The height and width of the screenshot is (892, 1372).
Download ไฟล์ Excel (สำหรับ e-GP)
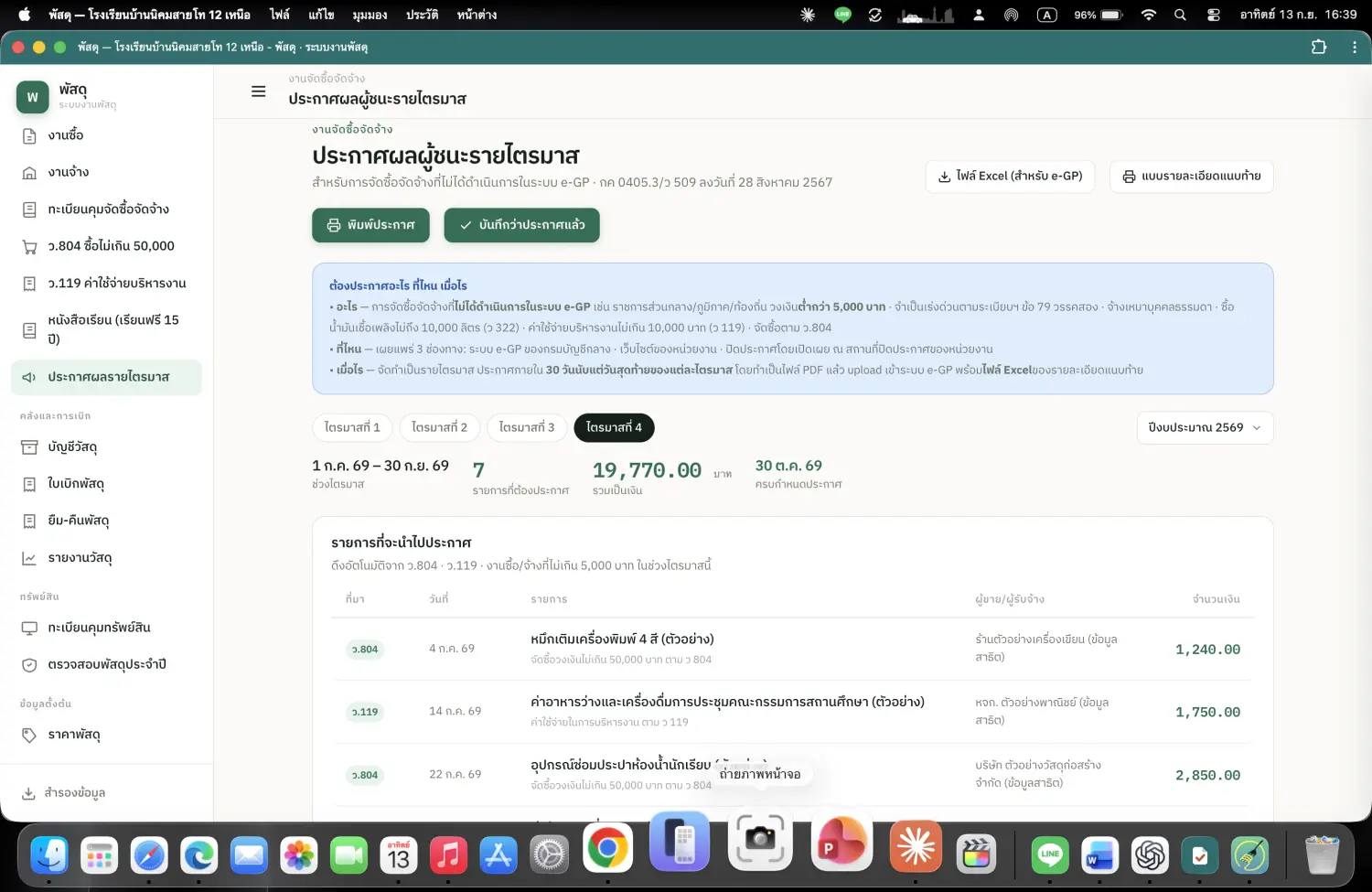point(1011,177)
